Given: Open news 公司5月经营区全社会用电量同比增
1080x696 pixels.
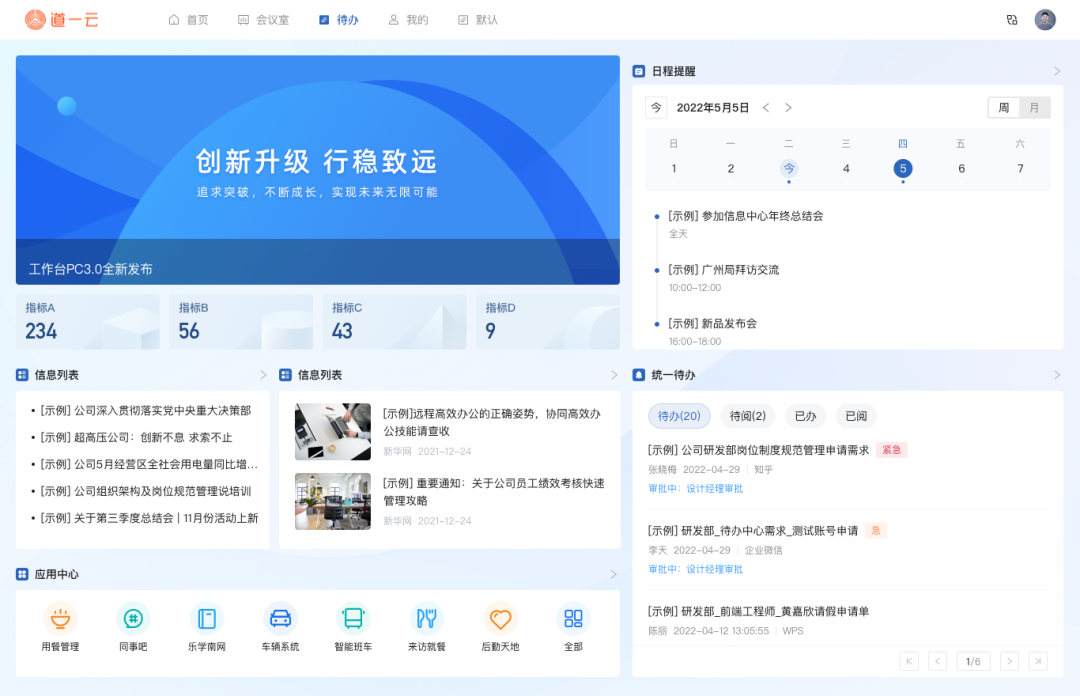Looking at the screenshot, I should (149, 464).
